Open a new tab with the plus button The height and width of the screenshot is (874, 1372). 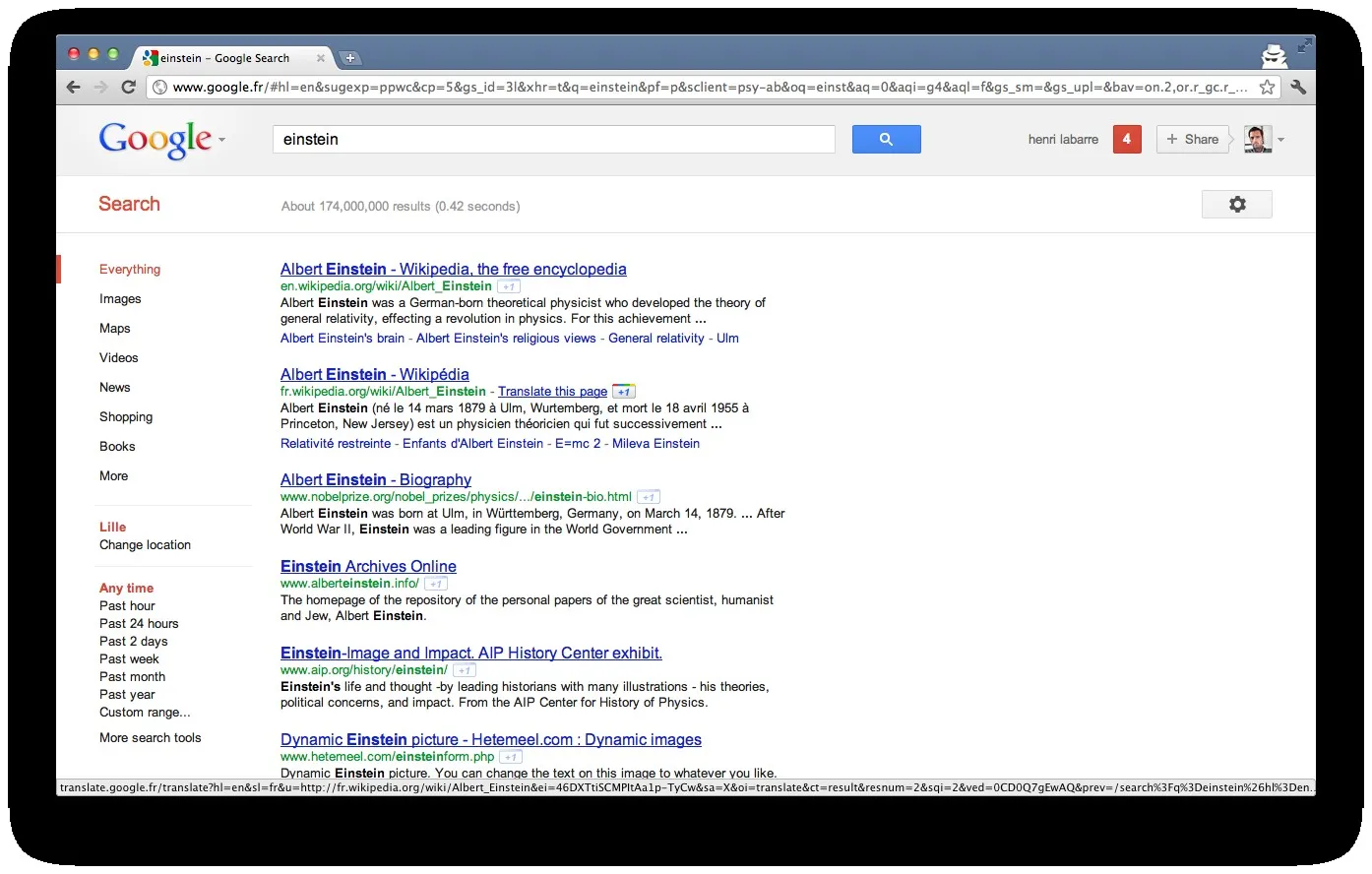pyautogui.click(x=350, y=58)
